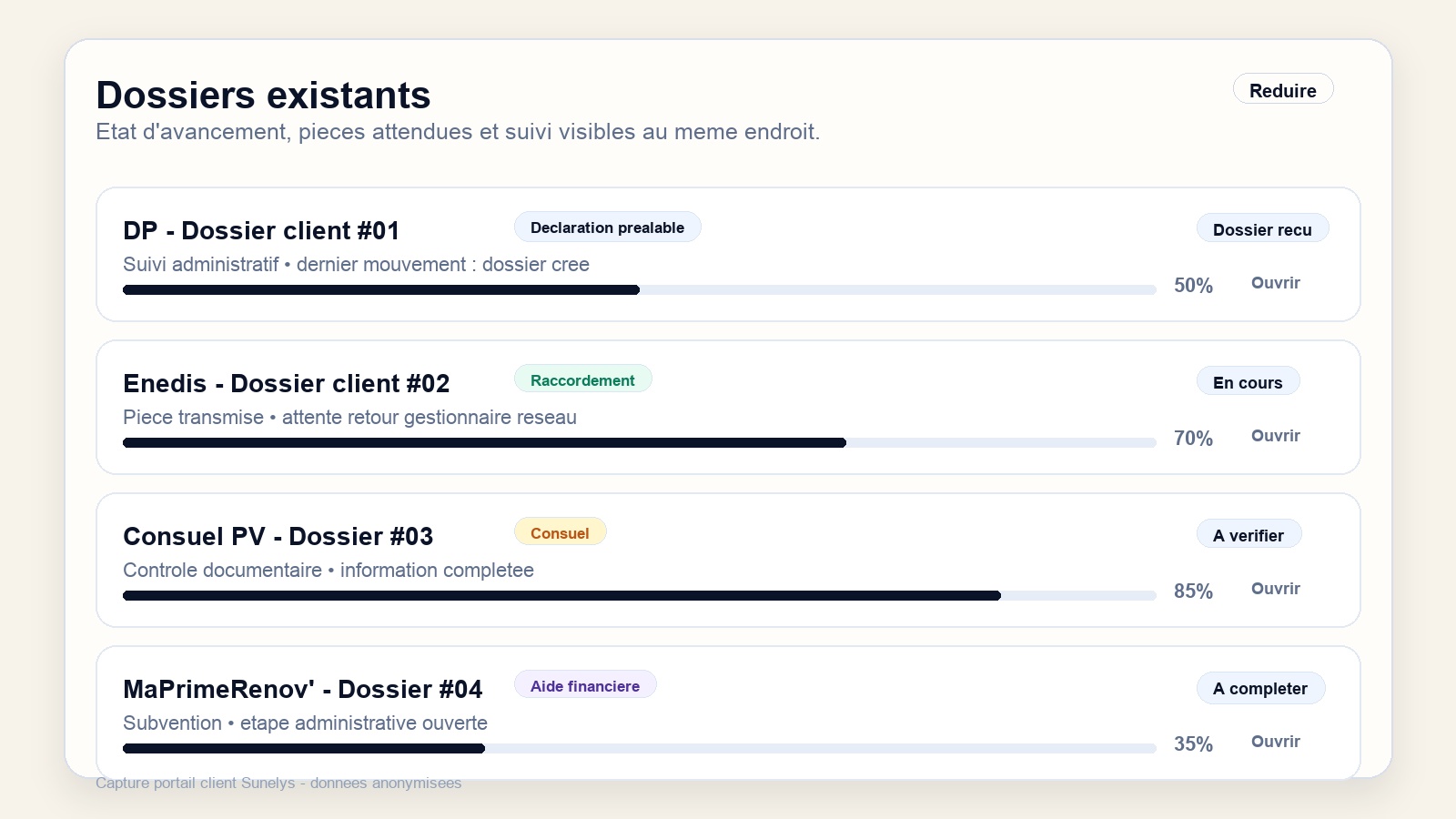Click the 85% progress bar of Consuel dossier
1456x819 pixels.
pos(640,595)
